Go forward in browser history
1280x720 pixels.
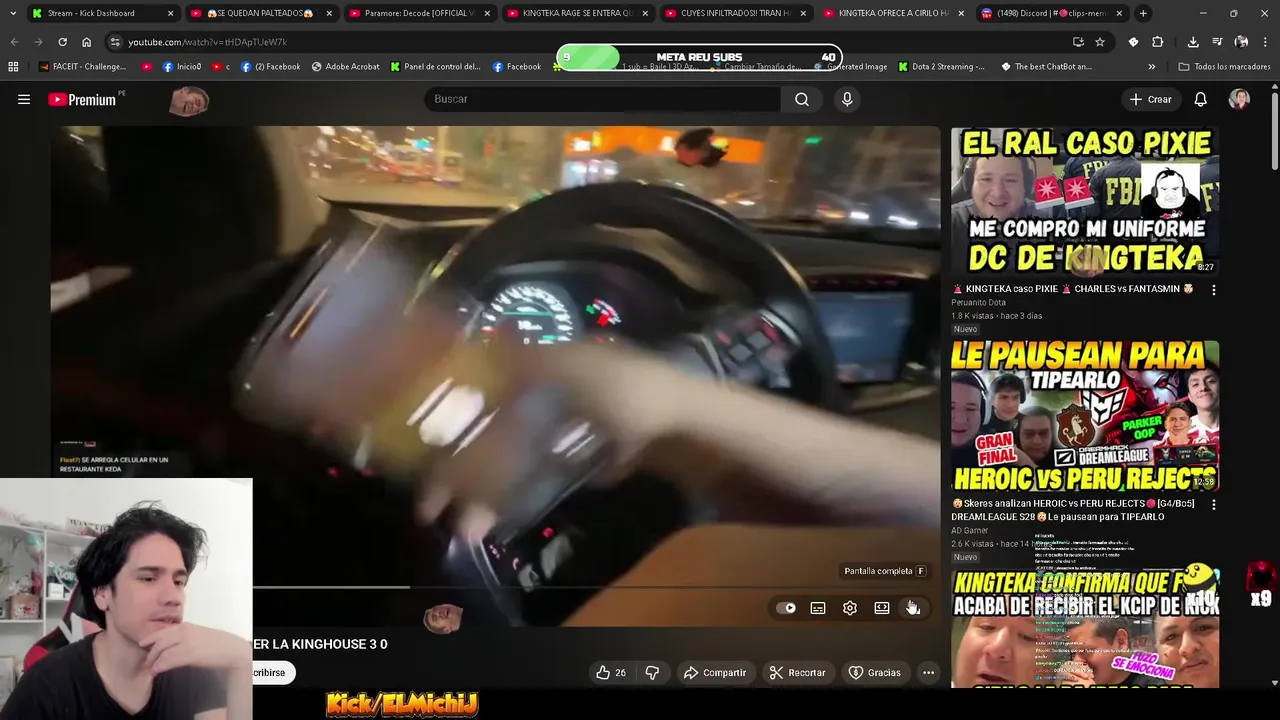38,42
